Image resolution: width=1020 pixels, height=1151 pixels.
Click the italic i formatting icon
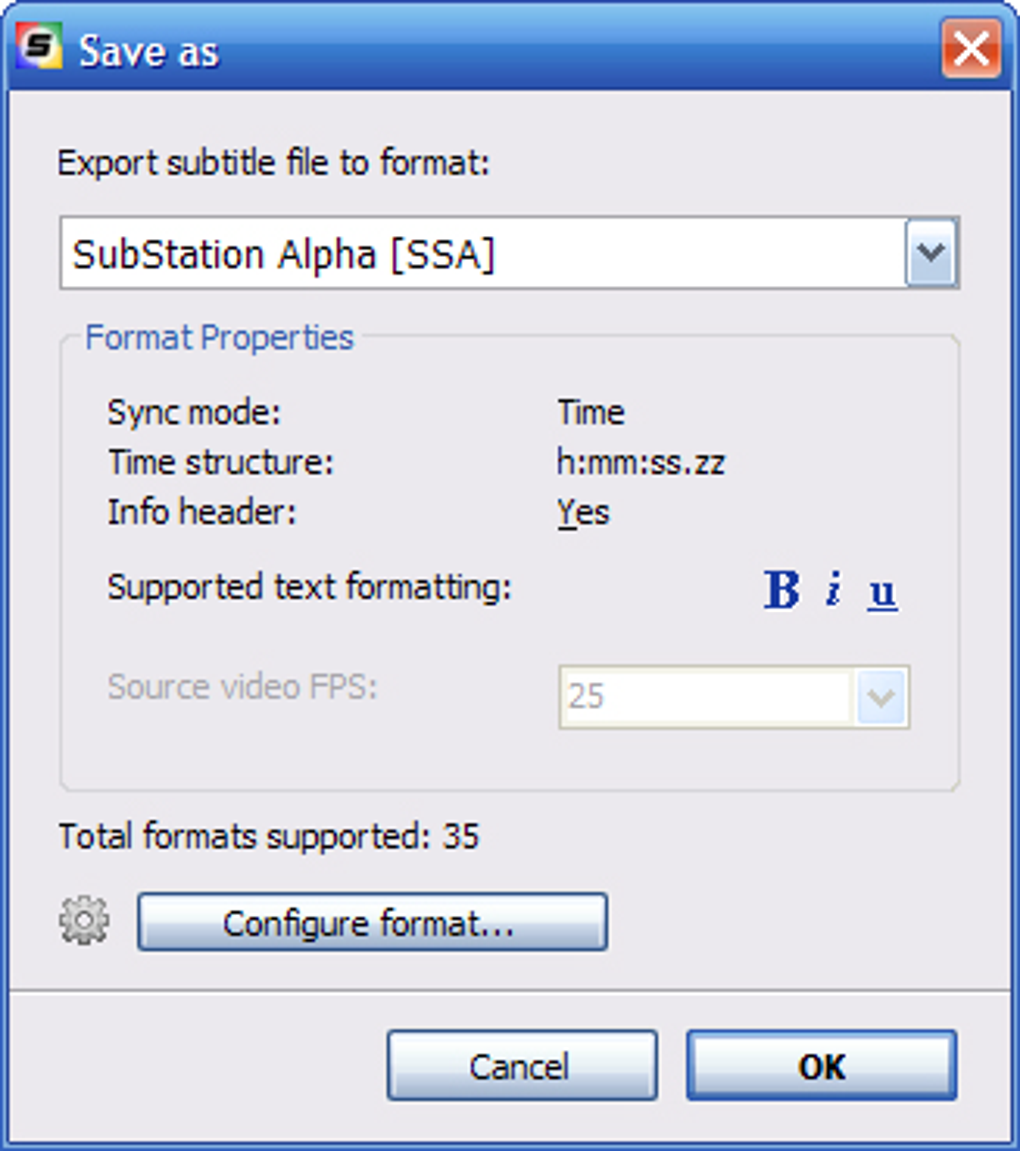pyautogui.click(x=832, y=590)
